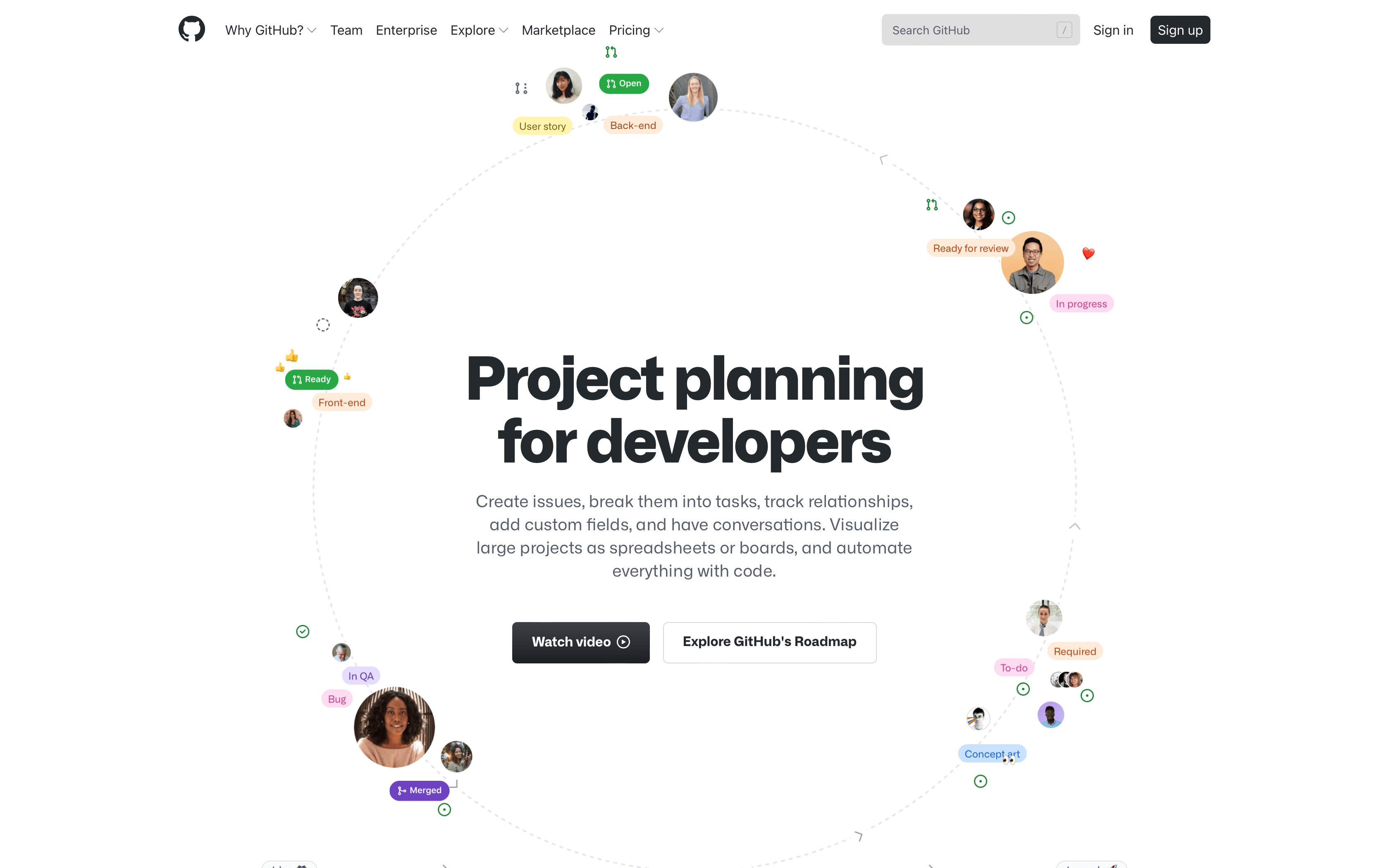The width and height of the screenshot is (1389, 868).
Task: Select the 'Ready' status label badge
Action: point(312,378)
